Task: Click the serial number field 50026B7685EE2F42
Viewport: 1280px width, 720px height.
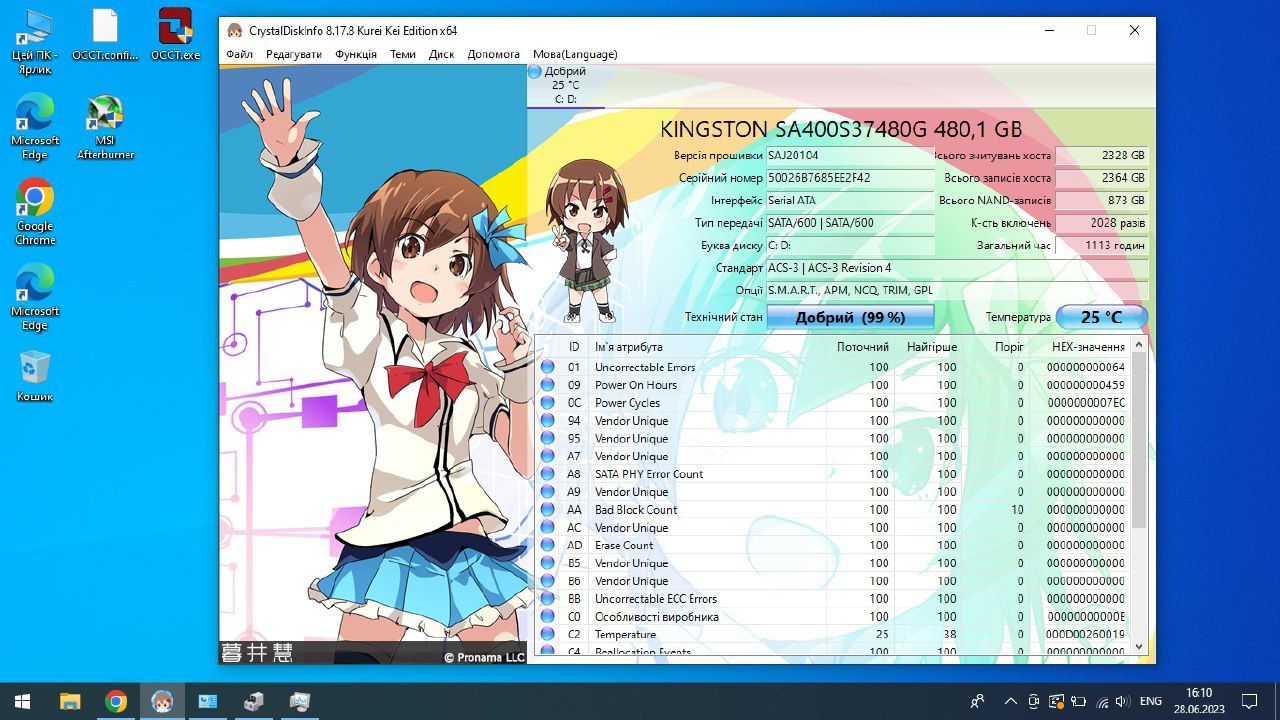Action: coord(850,178)
